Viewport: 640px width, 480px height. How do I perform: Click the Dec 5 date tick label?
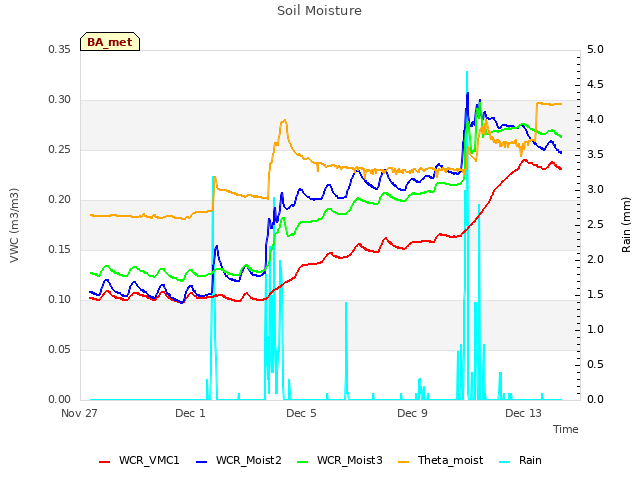(x=301, y=413)
